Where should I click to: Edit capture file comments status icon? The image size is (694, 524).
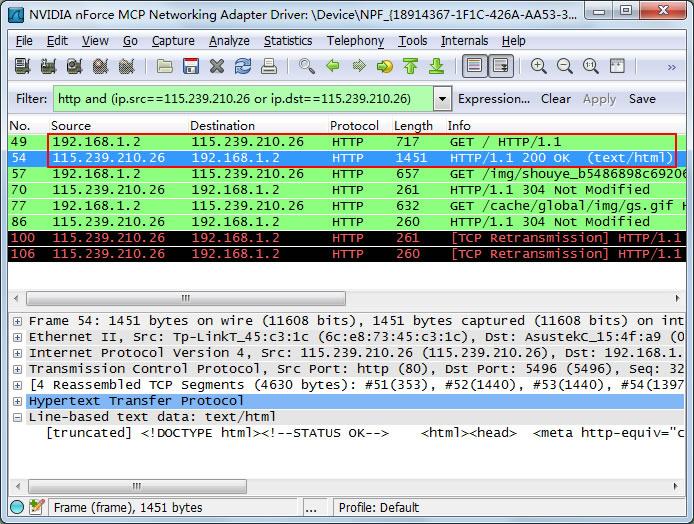pos(37,507)
